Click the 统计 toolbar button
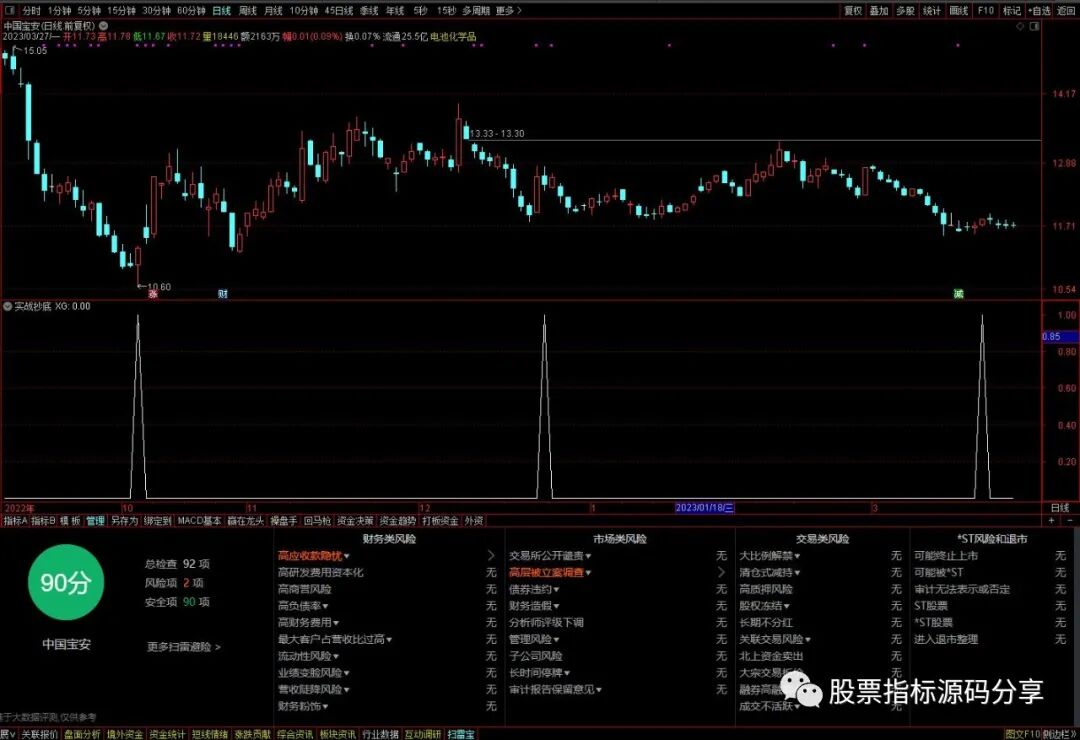 (x=932, y=10)
